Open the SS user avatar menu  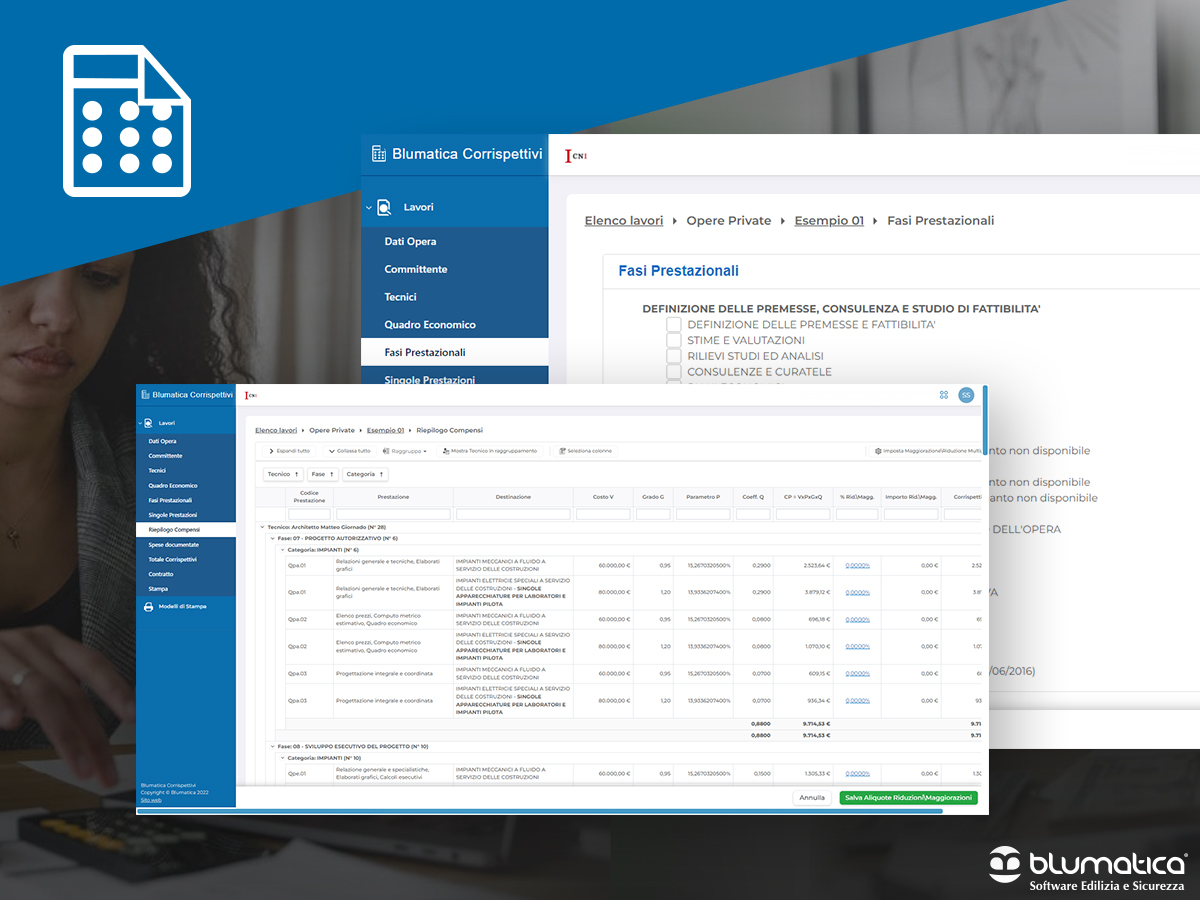(966, 395)
